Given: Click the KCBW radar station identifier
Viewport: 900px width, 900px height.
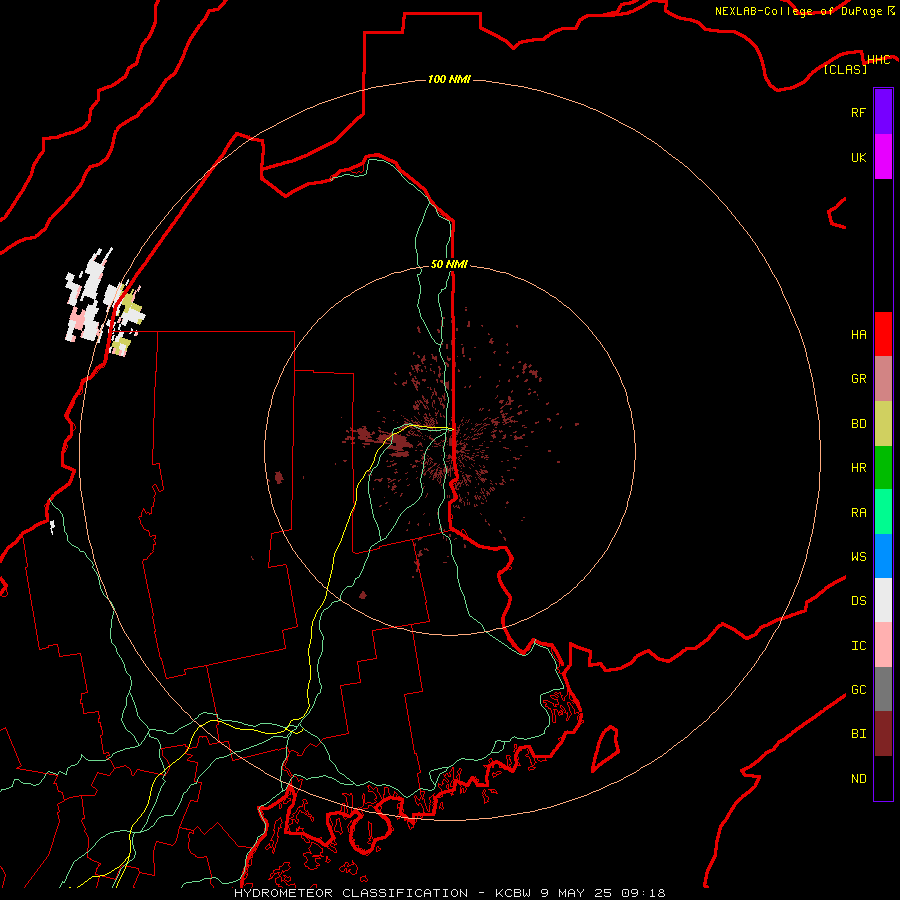Looking at the screenshot, I should (512, 893).
